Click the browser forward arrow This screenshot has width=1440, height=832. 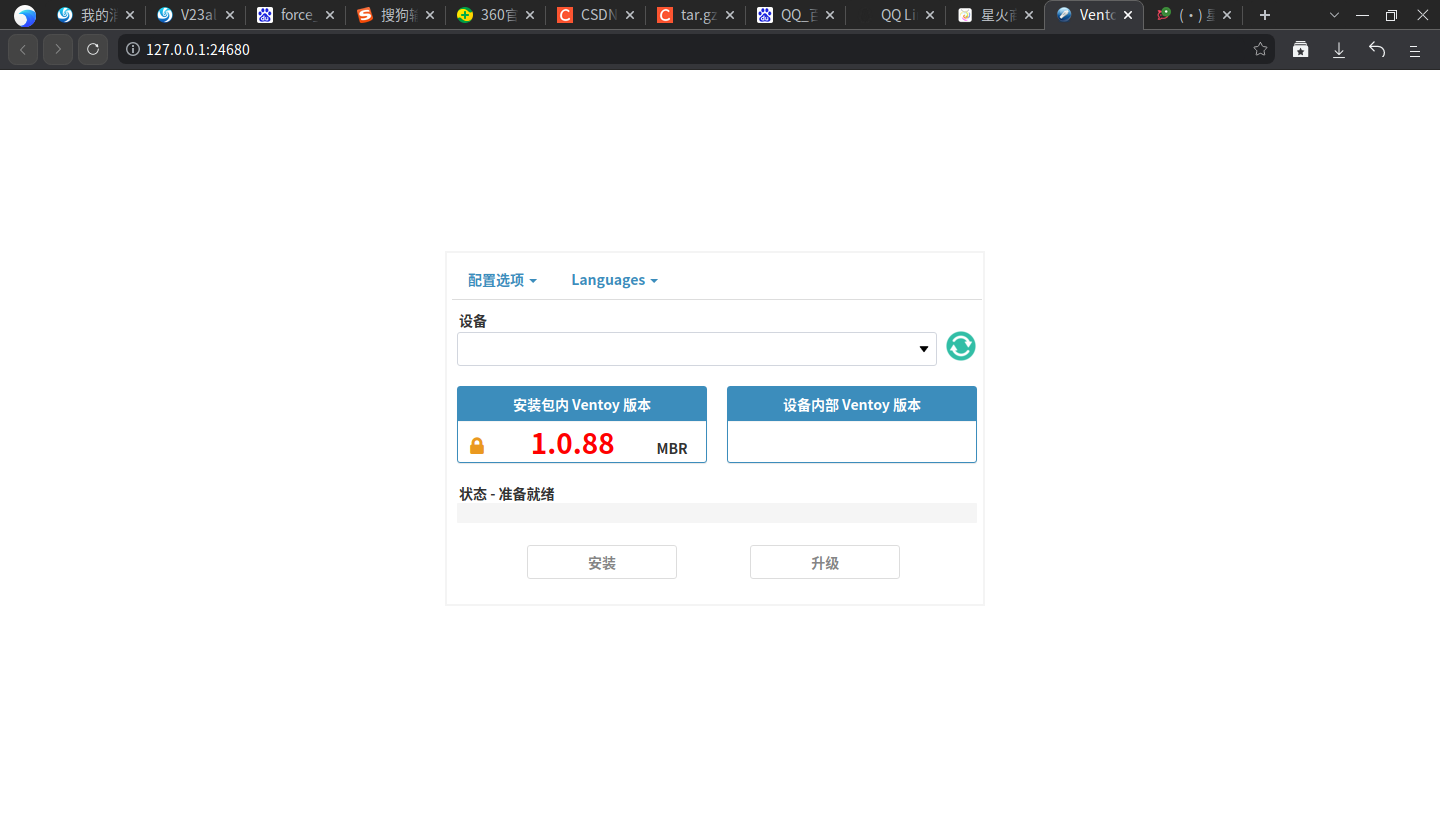click(x=58, y=49)
